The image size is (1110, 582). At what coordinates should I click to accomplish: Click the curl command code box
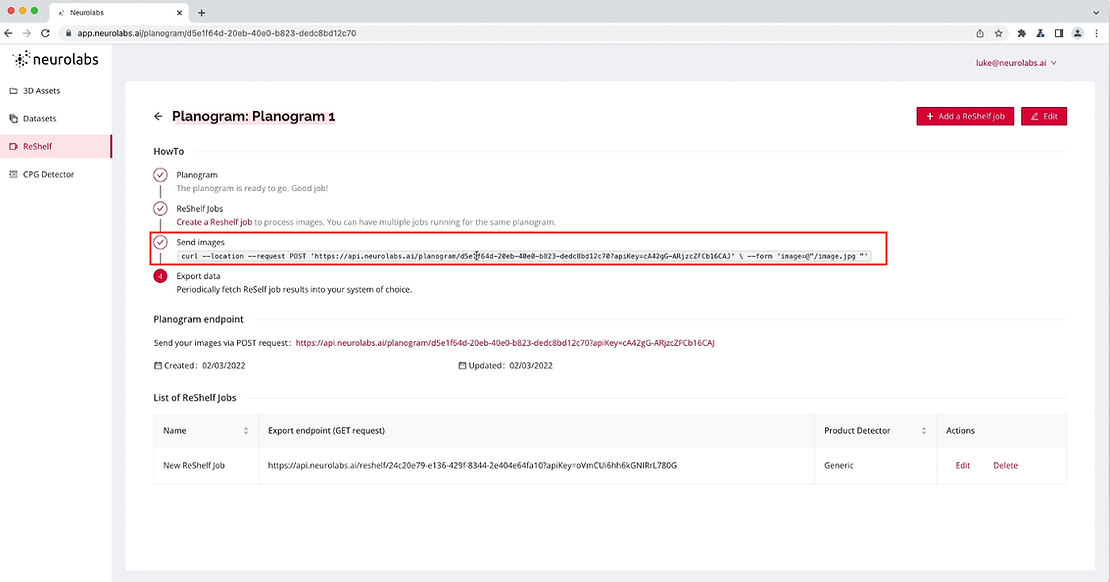click(x=524, y=256)
